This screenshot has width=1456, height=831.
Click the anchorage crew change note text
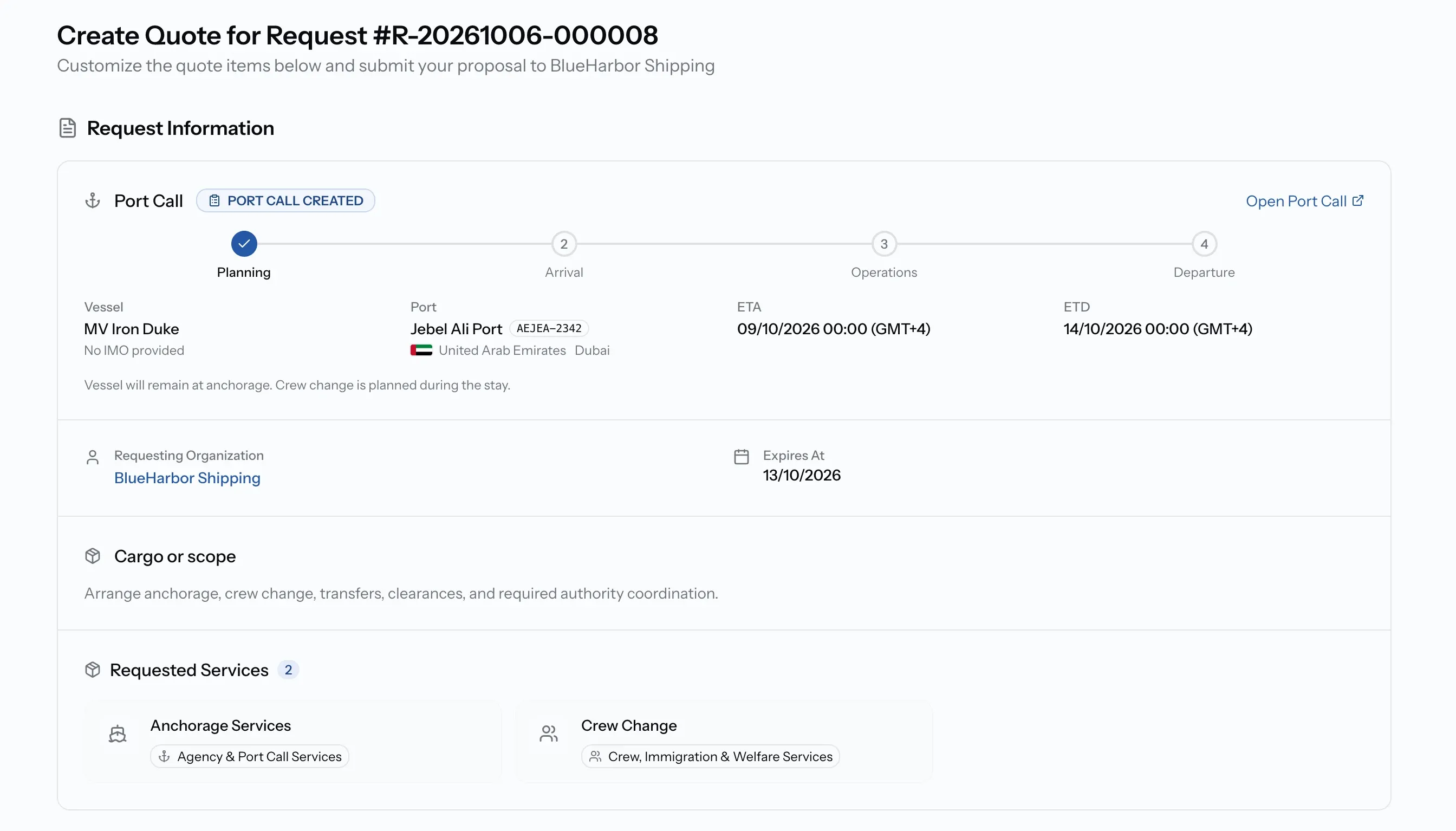[297, 385]
